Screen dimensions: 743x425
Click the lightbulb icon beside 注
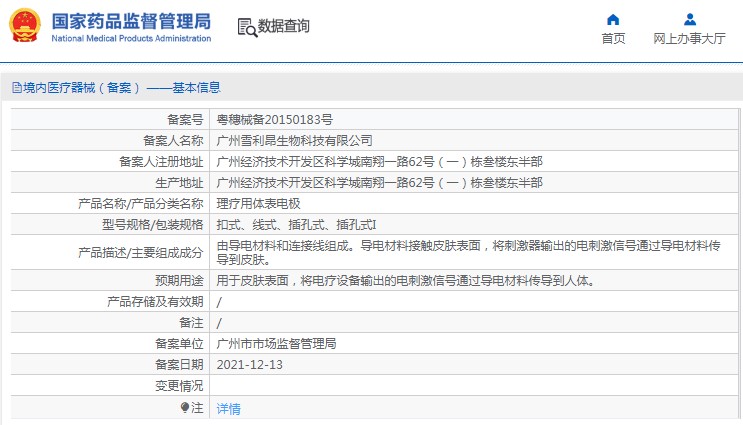click(x=185, y=407)
